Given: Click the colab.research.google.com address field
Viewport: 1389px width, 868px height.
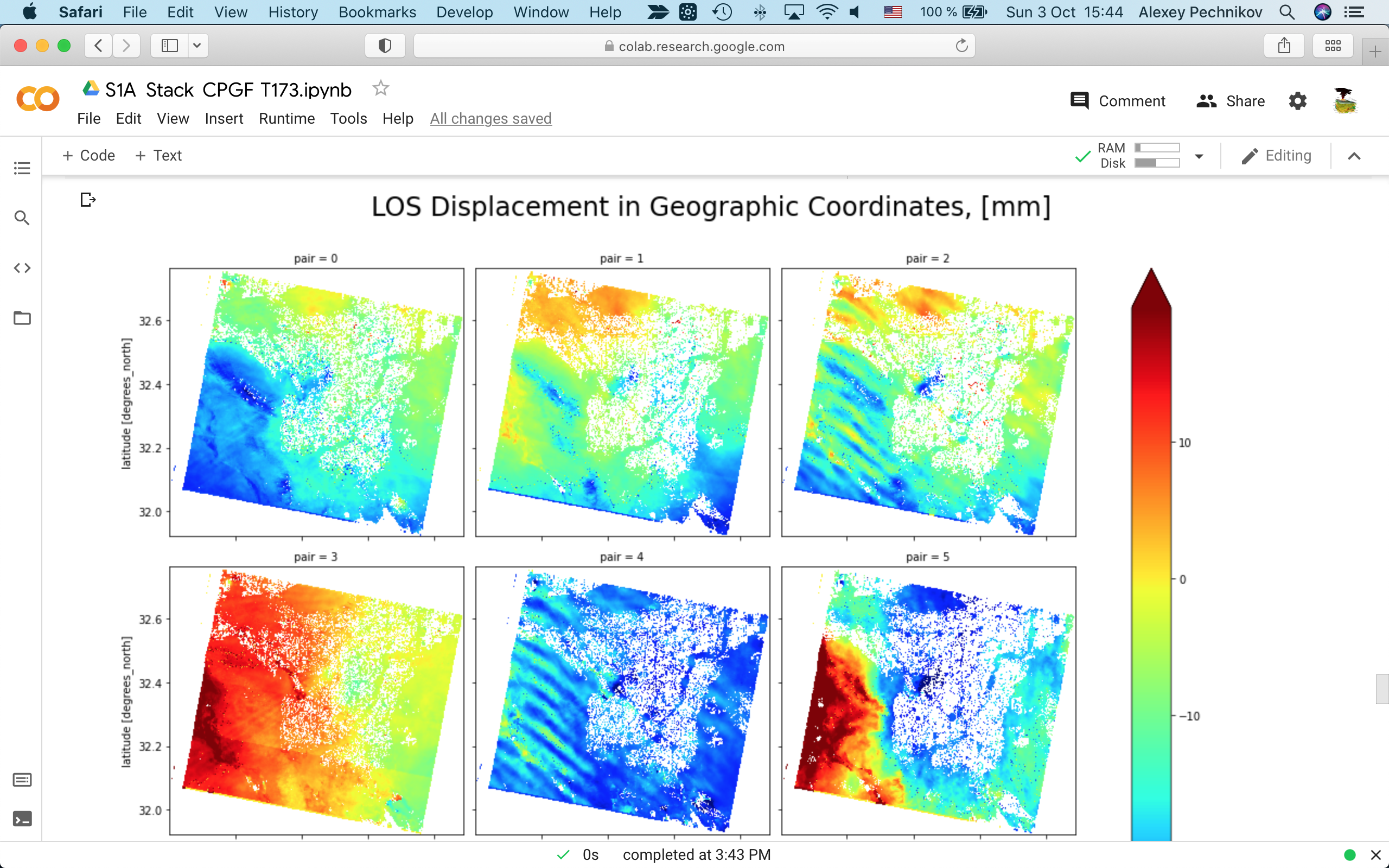Looking at the screenshot, I should click(x=694, y=46).
